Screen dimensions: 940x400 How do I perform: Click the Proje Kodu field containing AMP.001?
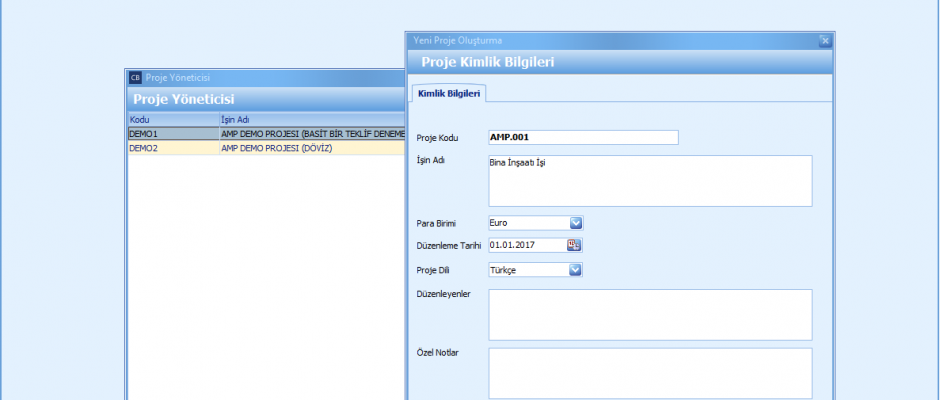(582, 138)
